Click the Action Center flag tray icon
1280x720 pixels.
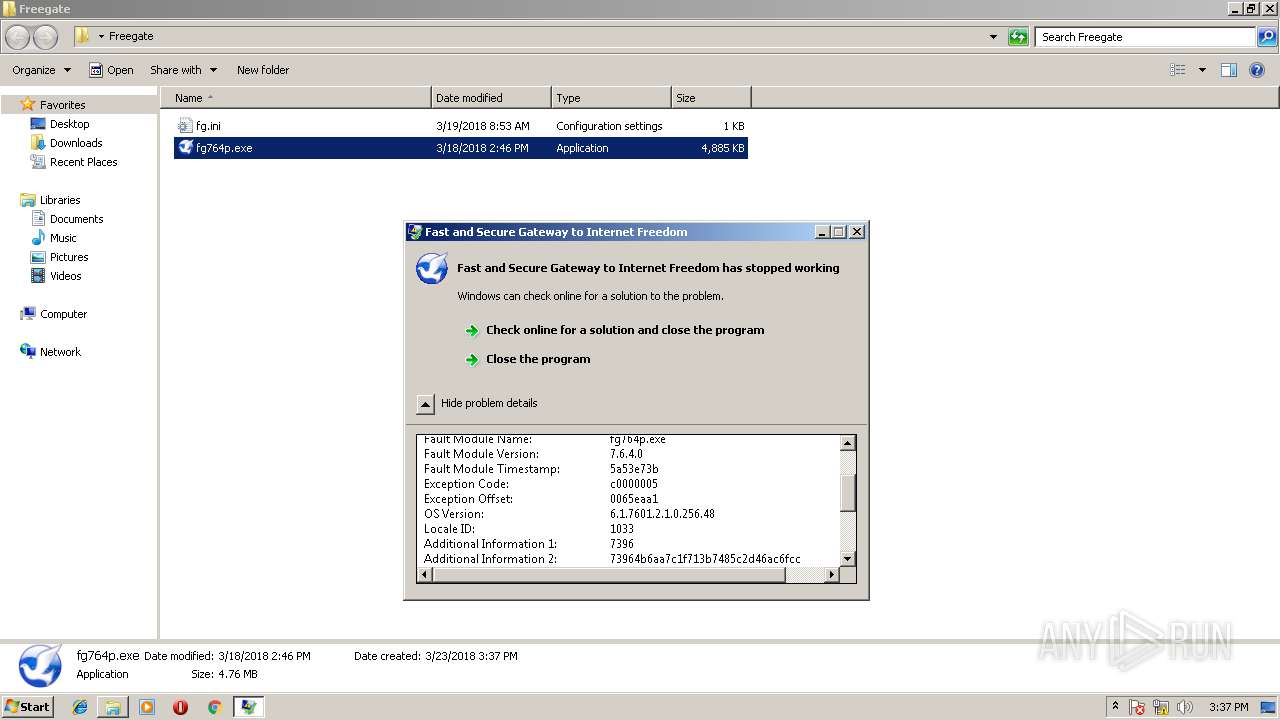[1138, 707]
